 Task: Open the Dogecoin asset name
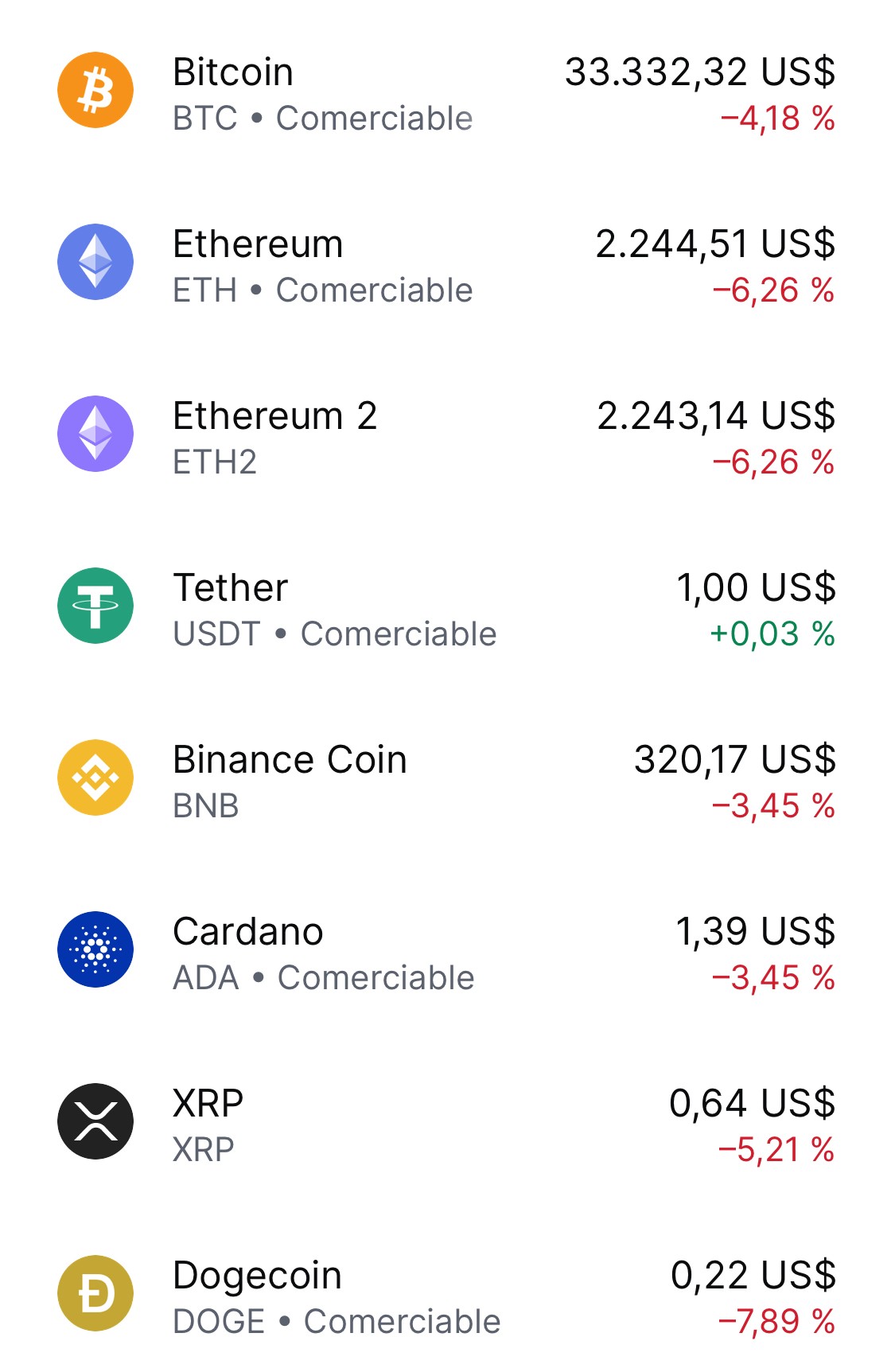258,1276
